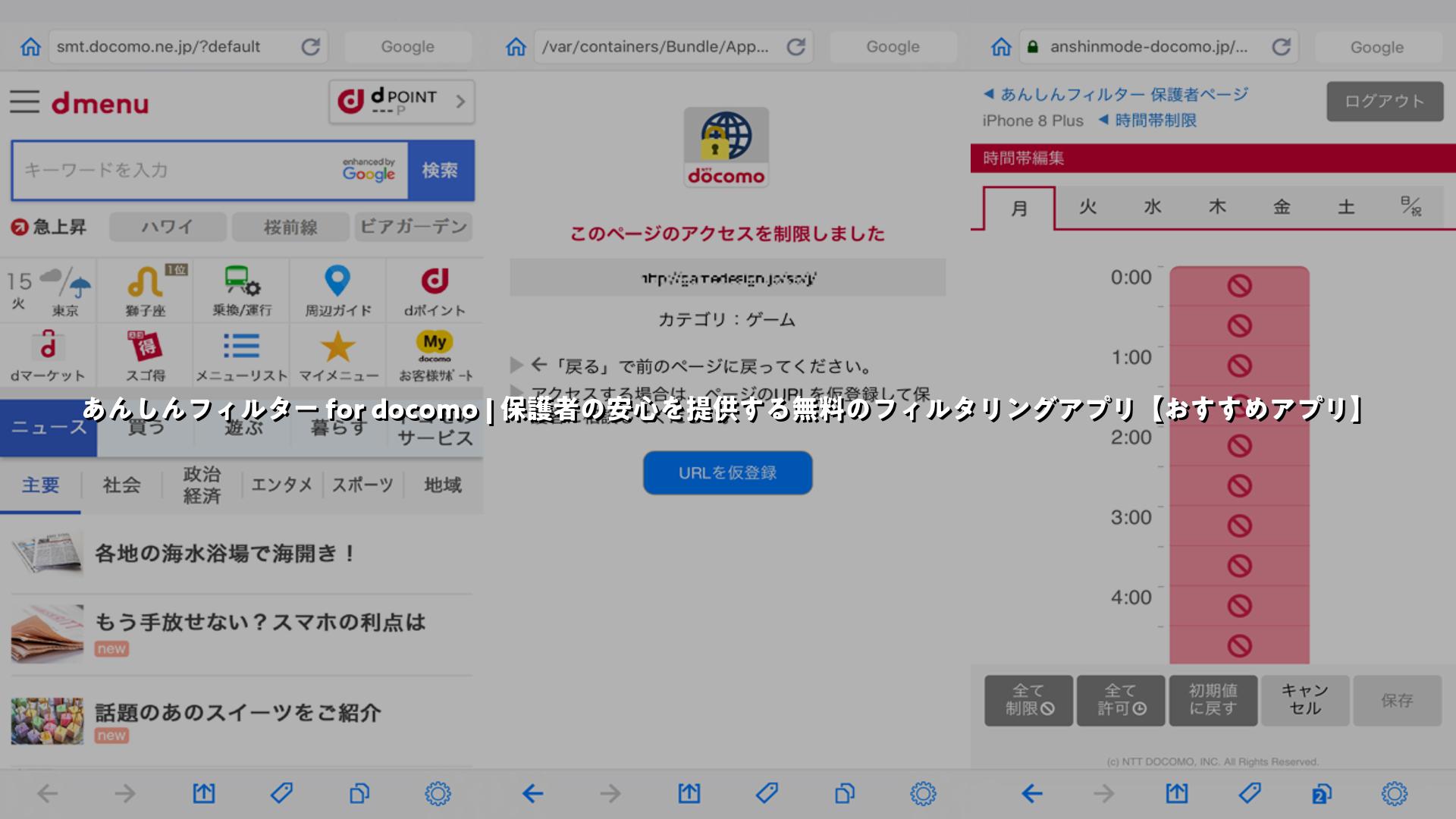Tap the share icon in blocked-page browser toolbar
This screenshot has height=819, width=1456.
click(x=689, y=793)
